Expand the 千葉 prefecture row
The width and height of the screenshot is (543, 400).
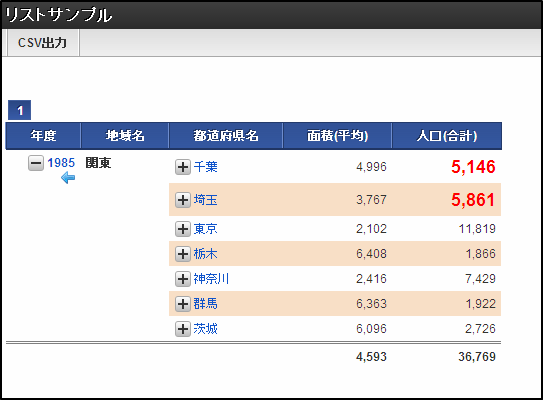[x=183, y=167]
